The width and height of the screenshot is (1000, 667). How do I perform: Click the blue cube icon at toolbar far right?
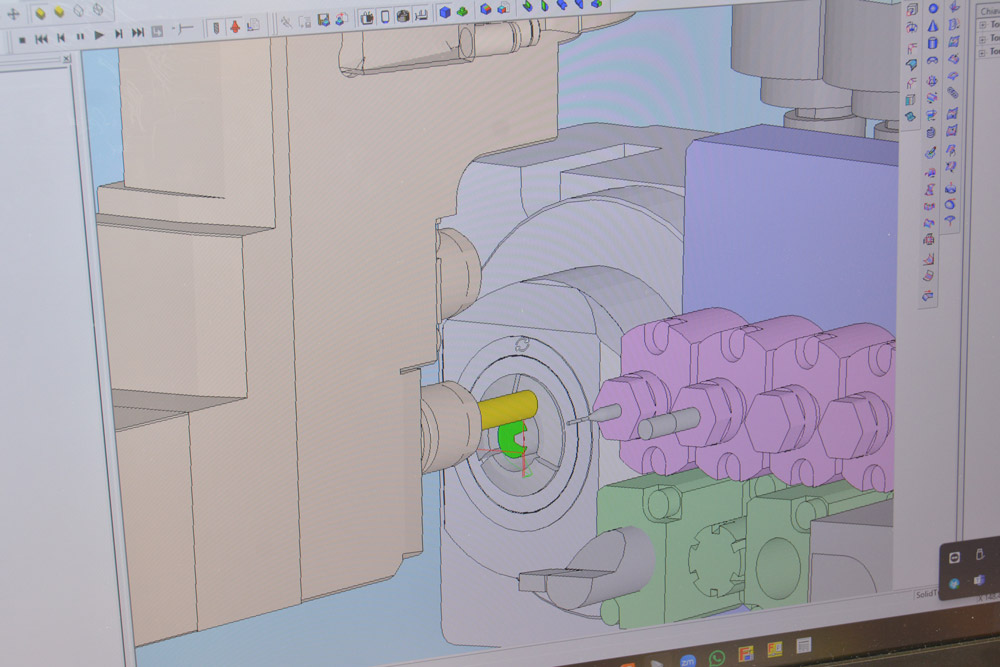(445, 13)
